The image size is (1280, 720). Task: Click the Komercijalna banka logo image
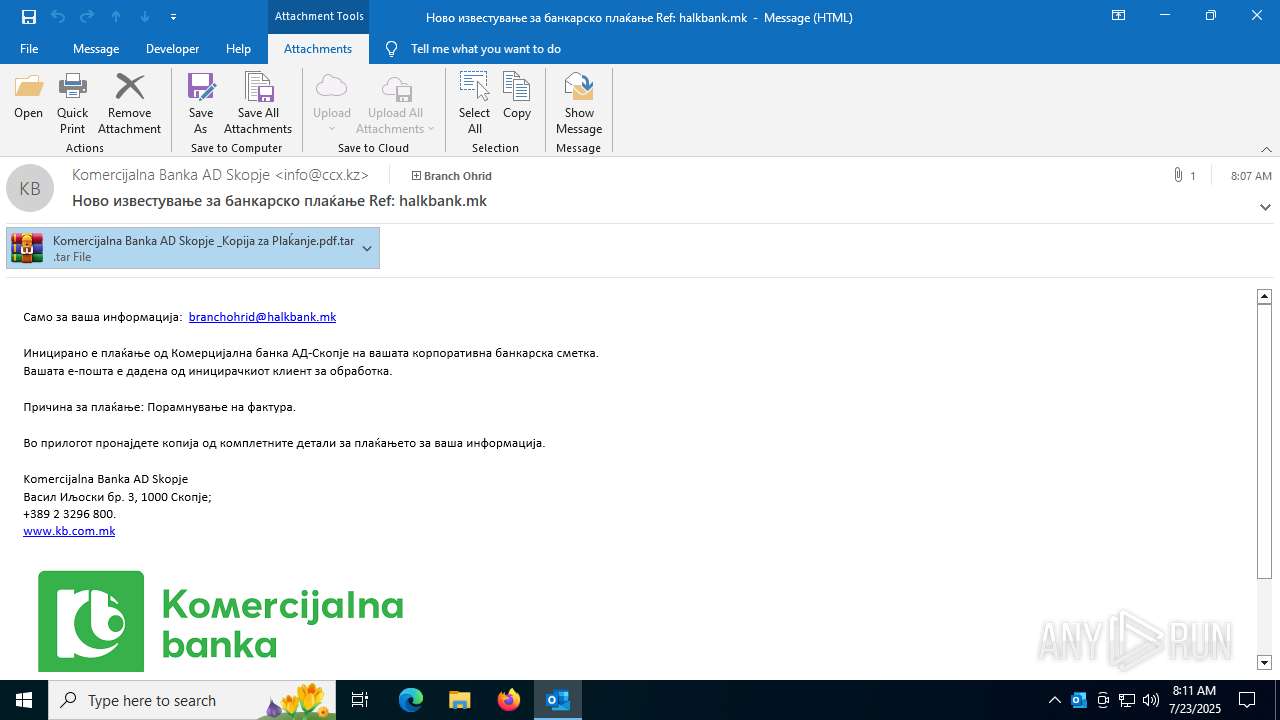(221, 621)
